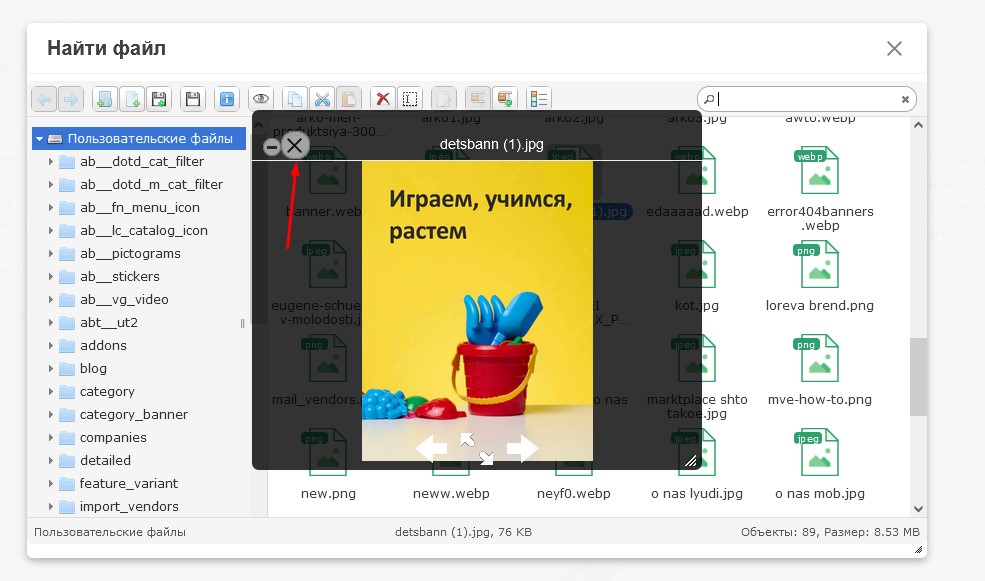
Task: Expand the ab__stickers folder arrow
Action: tap(51, 277)
